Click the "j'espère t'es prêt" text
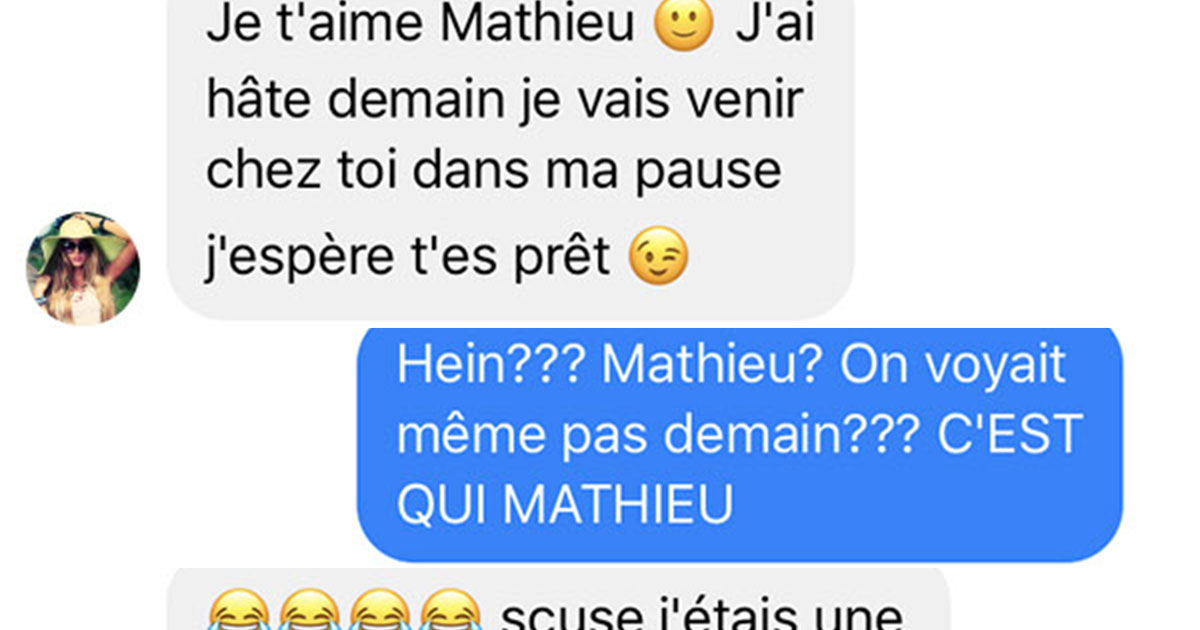1200x630 pixels. pos(408,260)
